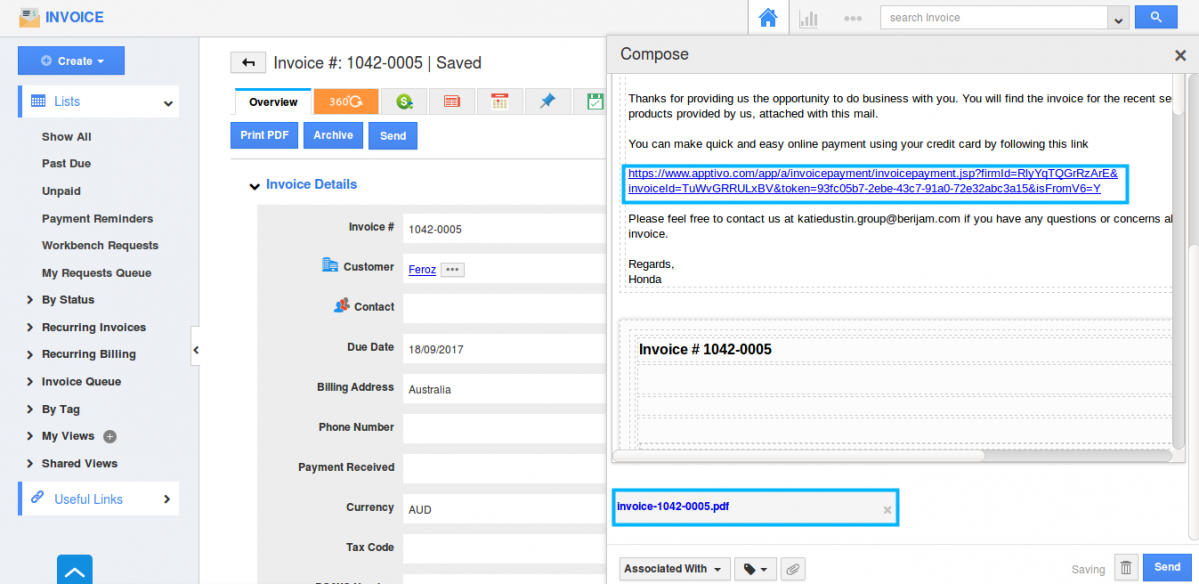Open the home page icon
The image size is (1199, 584).
pos(768,18)
